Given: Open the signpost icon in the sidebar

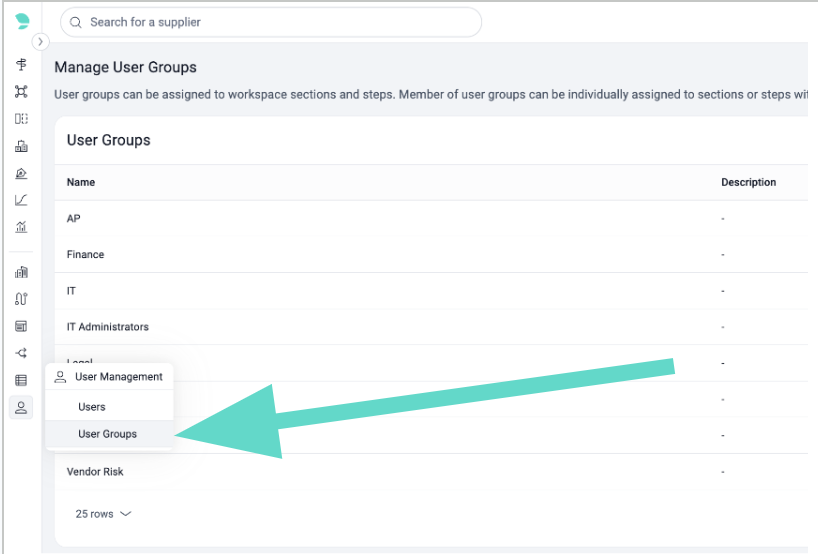Looking at the screenshot, I should click(21, 65).
